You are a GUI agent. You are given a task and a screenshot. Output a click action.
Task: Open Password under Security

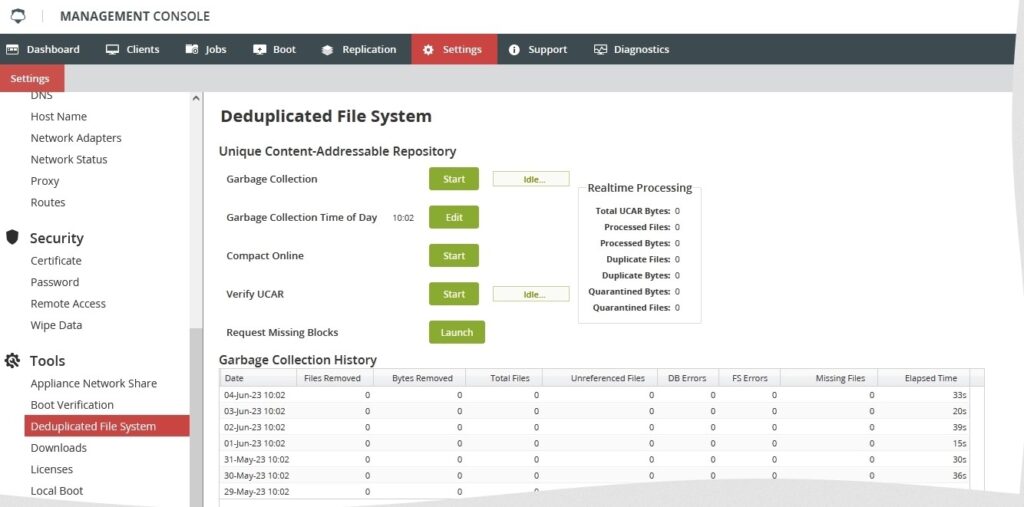coord(55,282)
